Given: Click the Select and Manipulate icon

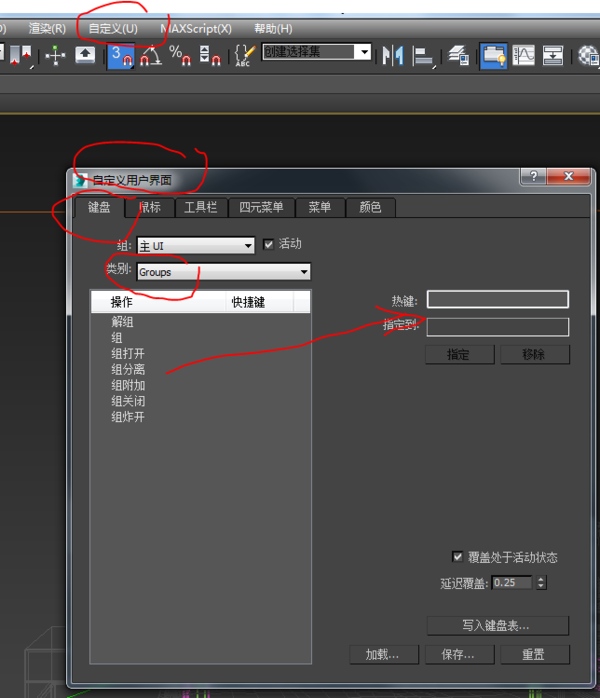Looking at the screenshot, I should (55, 56).
